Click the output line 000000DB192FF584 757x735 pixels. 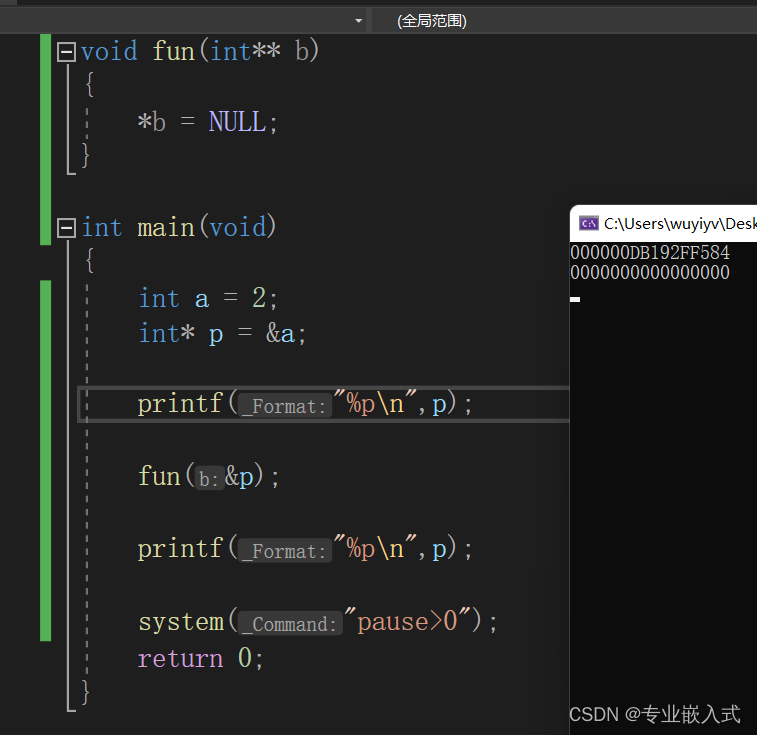point(650,253)
